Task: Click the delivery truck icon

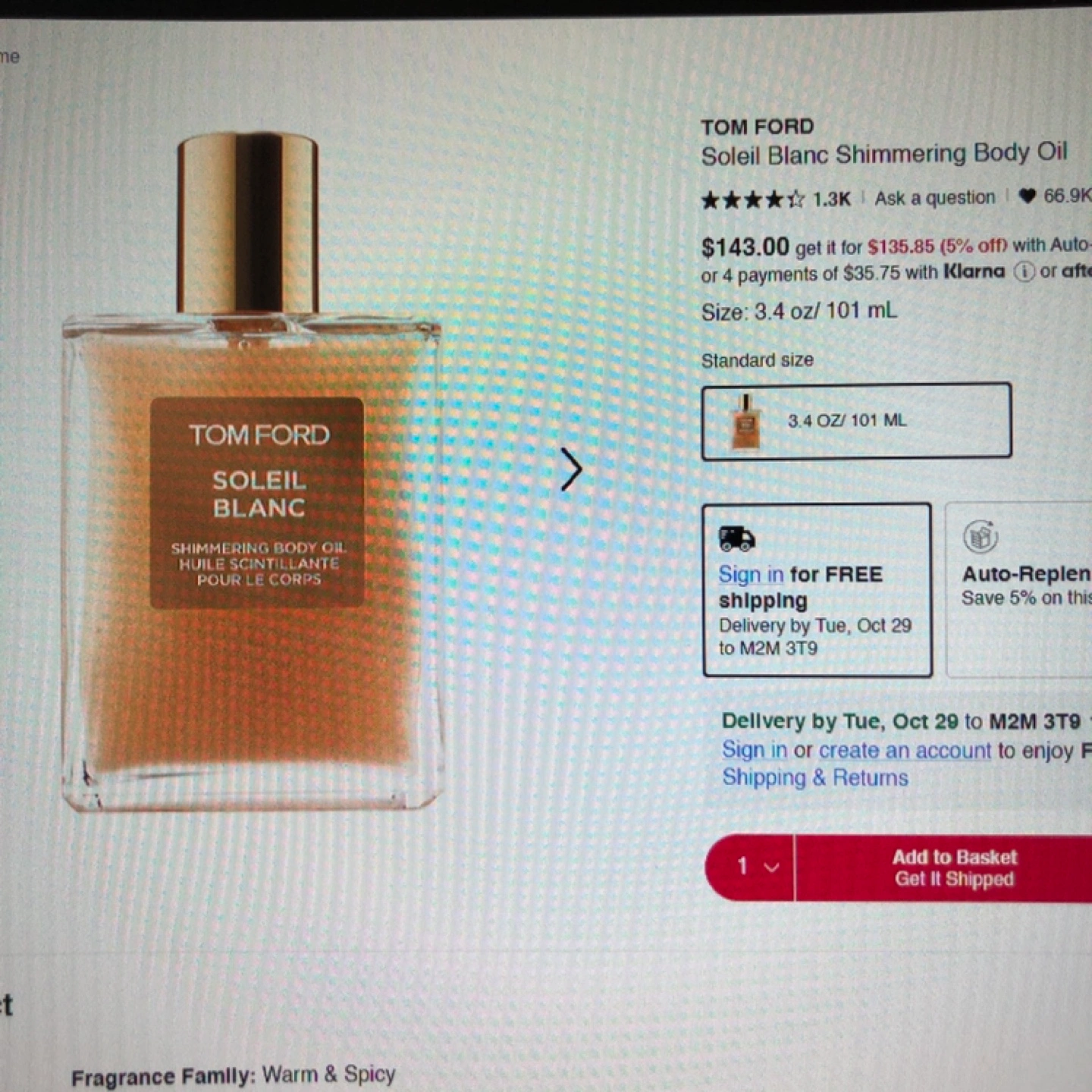Action: point(736,538)
